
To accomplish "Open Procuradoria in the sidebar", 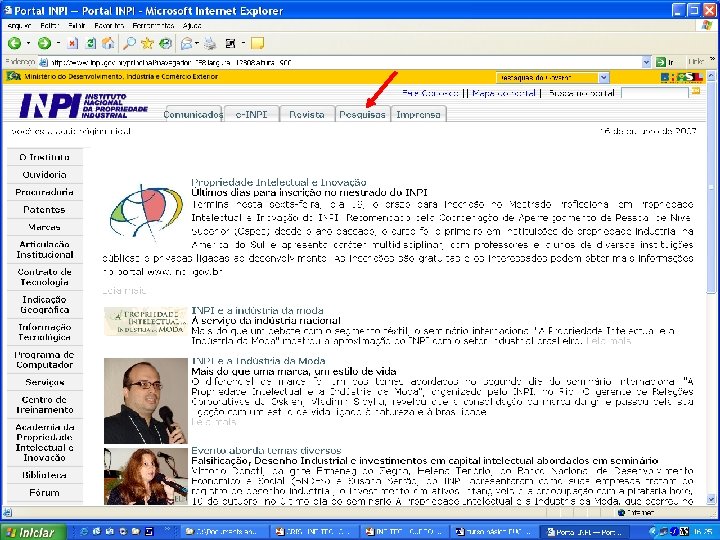I will (45, 192).
